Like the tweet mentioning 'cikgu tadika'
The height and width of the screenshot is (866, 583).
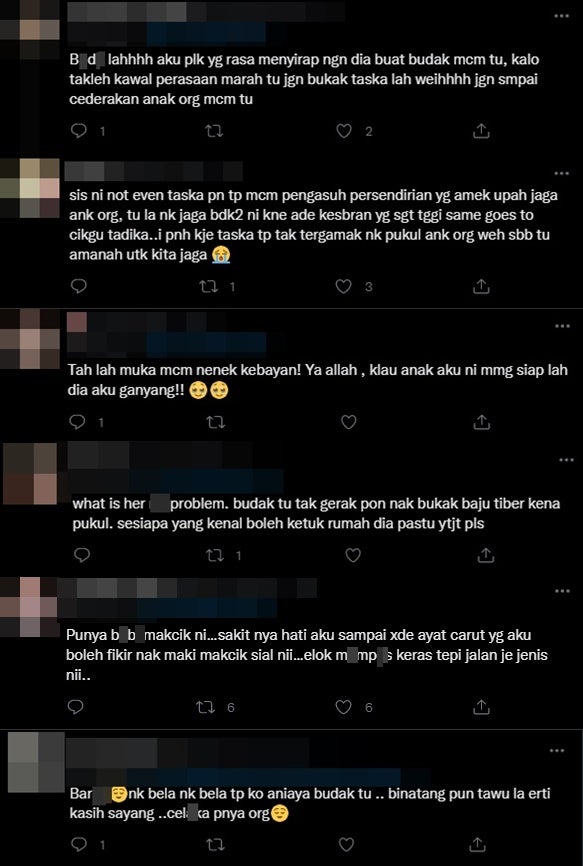tap(343, 286)
